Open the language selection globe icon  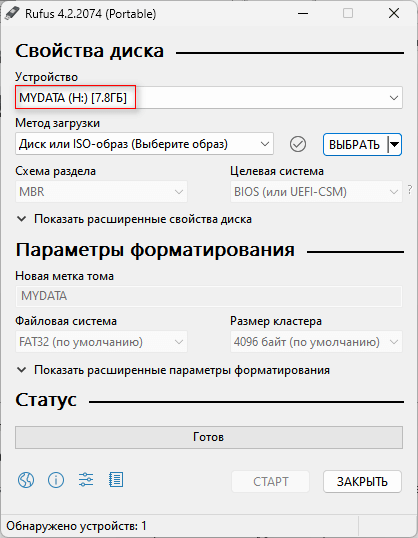[26, 480]
